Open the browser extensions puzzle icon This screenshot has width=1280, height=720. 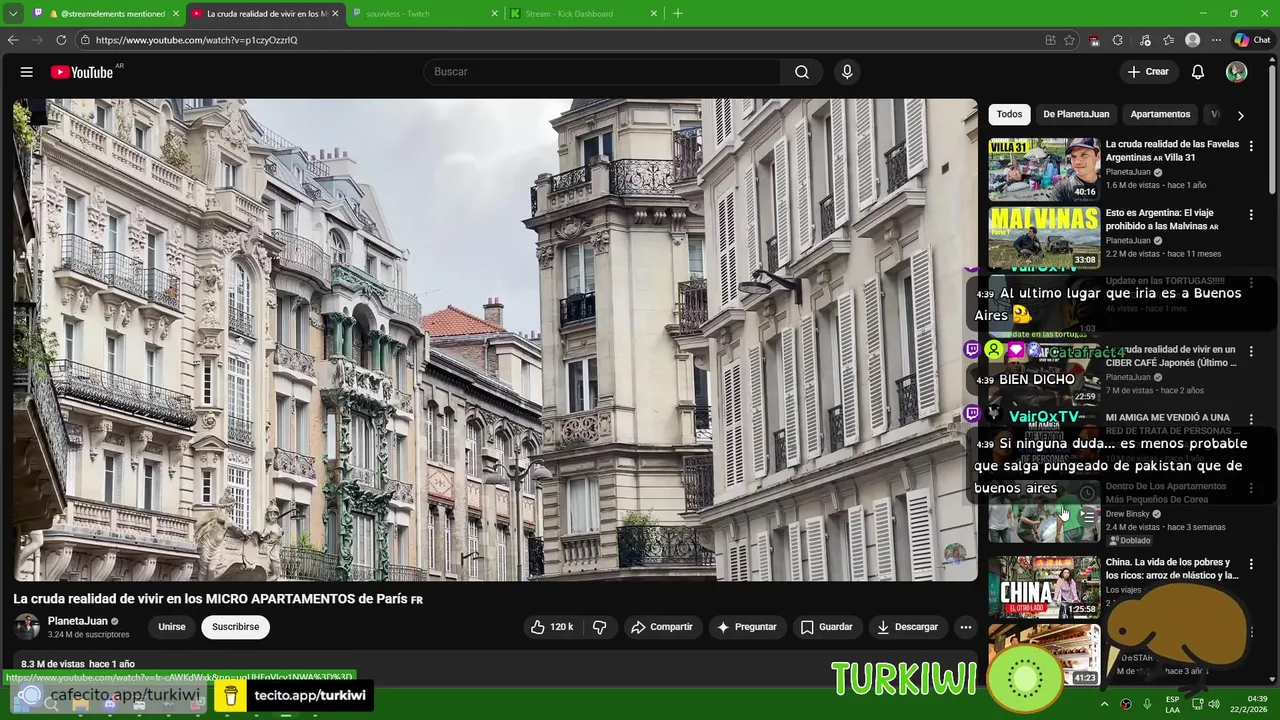[1117, 40]
